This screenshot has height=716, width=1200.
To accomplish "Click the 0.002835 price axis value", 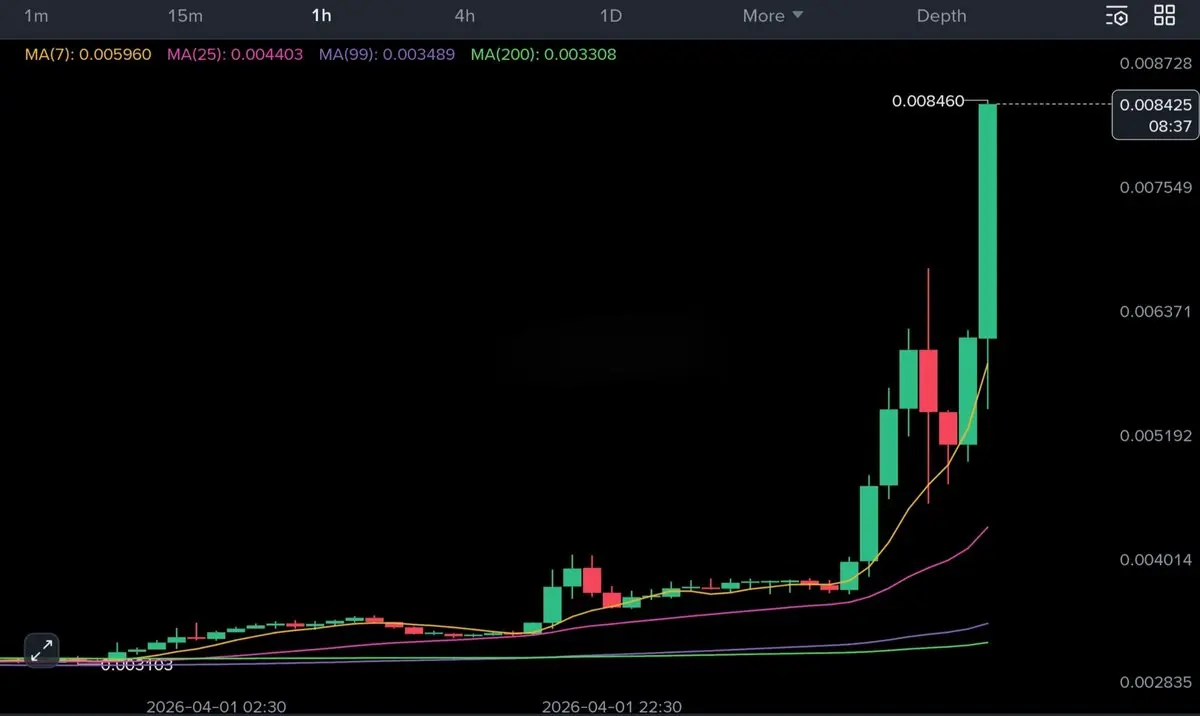I will [1155, 683].
